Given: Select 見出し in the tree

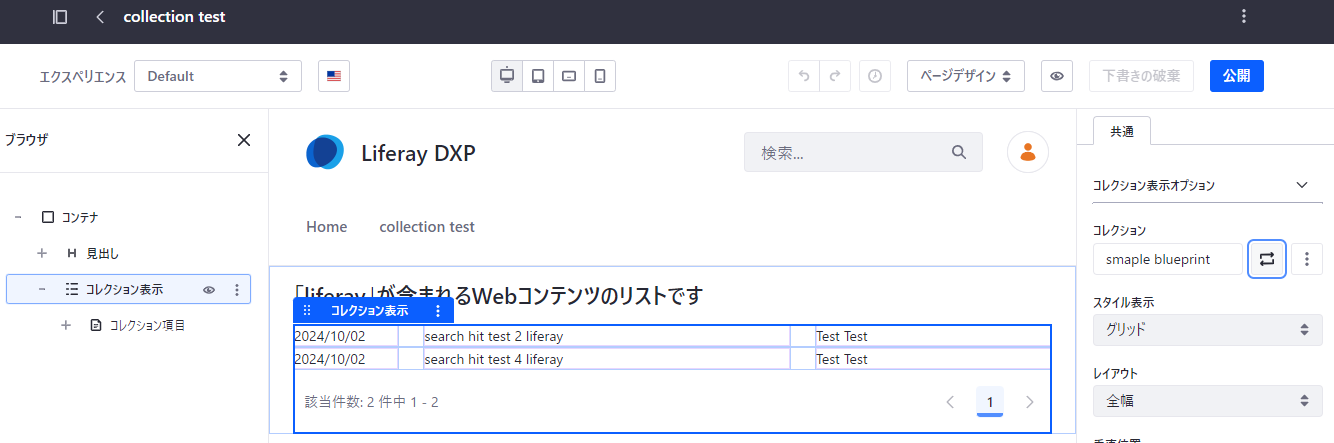Looking at the screenshot, I should point(102,253).
